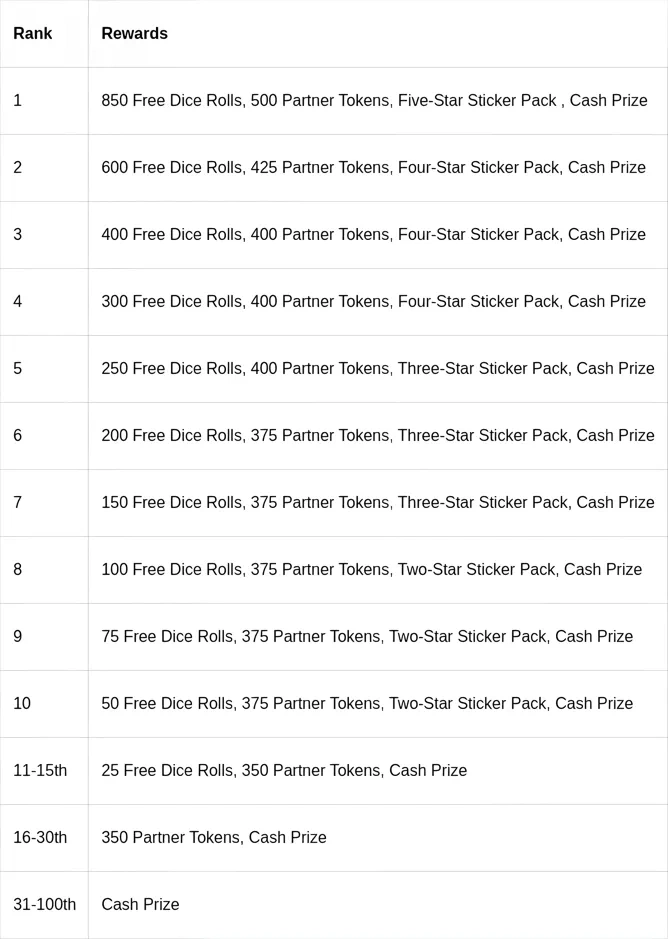Select the rewards text for rank 3
This screenshot has height=939, width=668.
coord(373,235)
